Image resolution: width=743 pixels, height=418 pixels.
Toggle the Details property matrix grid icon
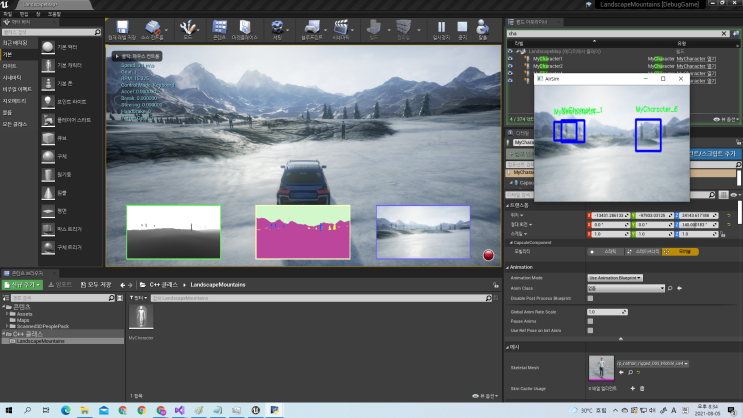point(723,195)
